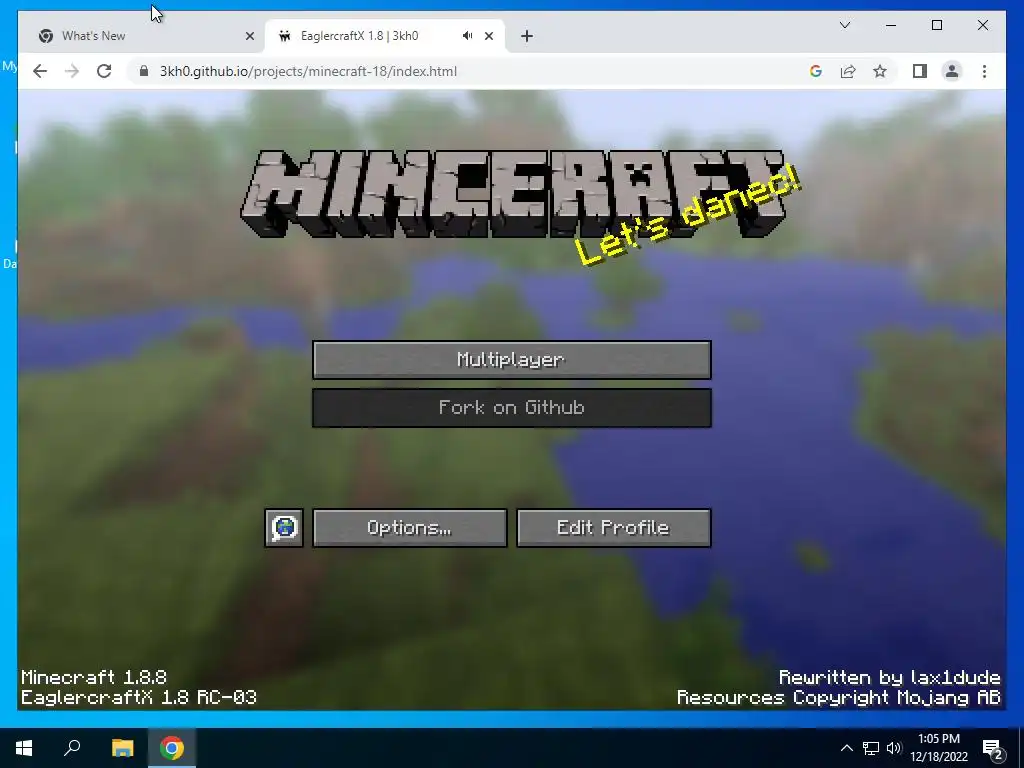Open the Chrome profile menu
Viewport: 1024px width, 768px height.
[x=952, y=71]
